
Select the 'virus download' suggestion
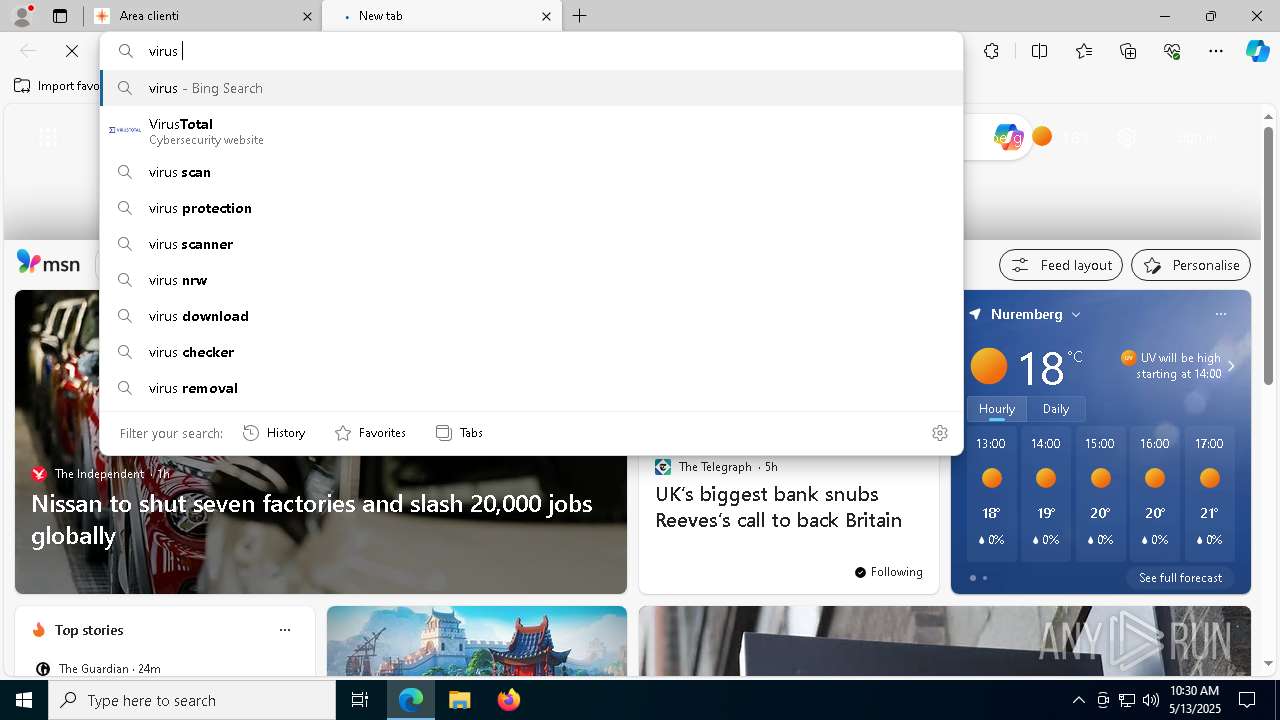point(531,316)
